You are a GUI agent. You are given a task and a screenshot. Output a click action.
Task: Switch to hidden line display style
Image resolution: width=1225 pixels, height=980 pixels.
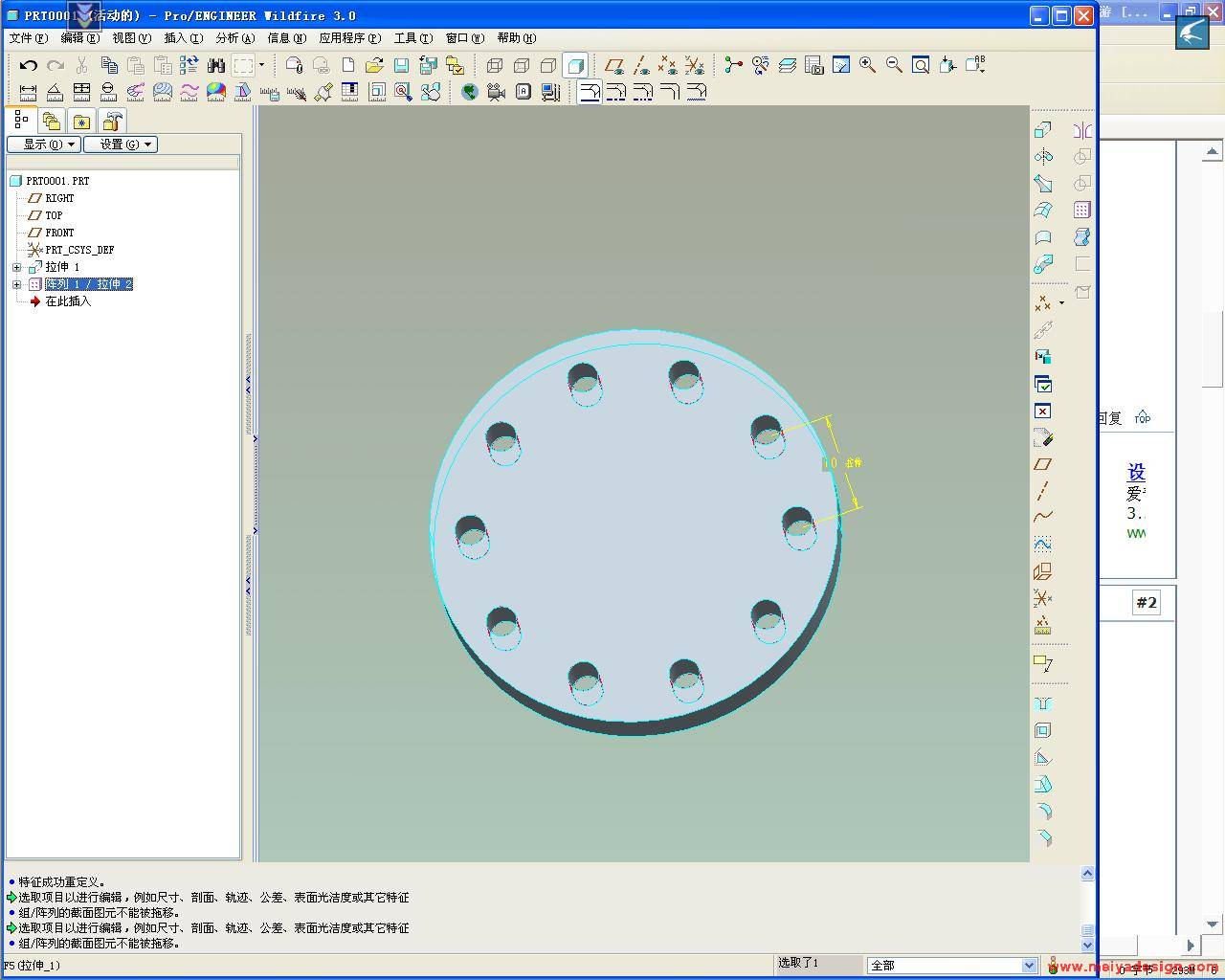tap(522, 65)
